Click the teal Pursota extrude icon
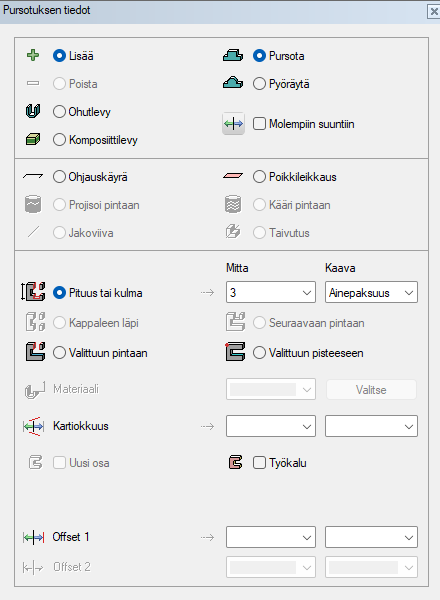 (233, 55)
